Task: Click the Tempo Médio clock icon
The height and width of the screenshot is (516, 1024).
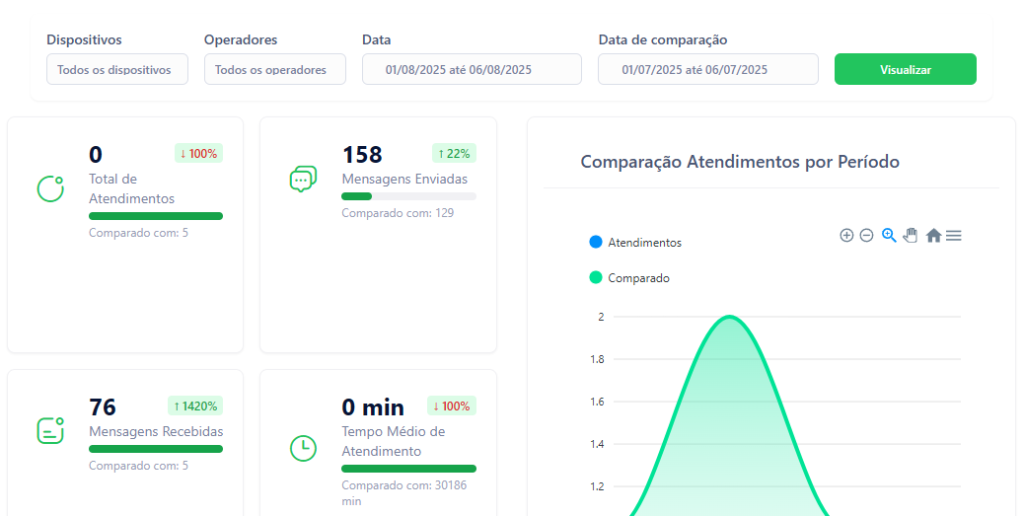Action: pyautogui.click(x=303, y=449)
